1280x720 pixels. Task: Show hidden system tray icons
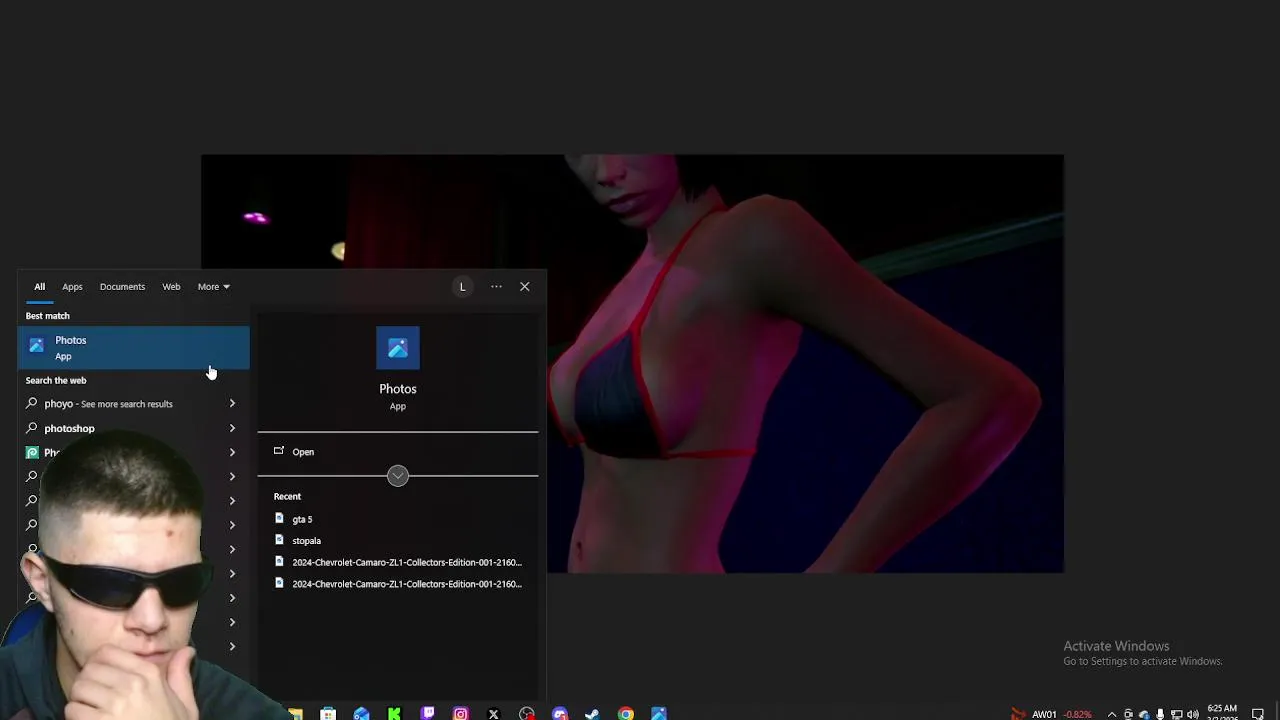(1111, 714)
